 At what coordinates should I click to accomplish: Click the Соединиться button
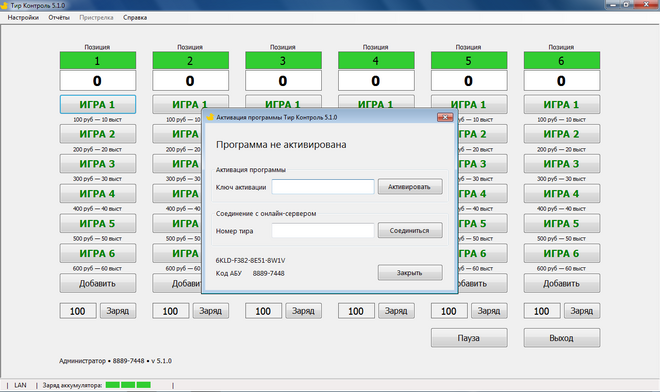(410, 230)
